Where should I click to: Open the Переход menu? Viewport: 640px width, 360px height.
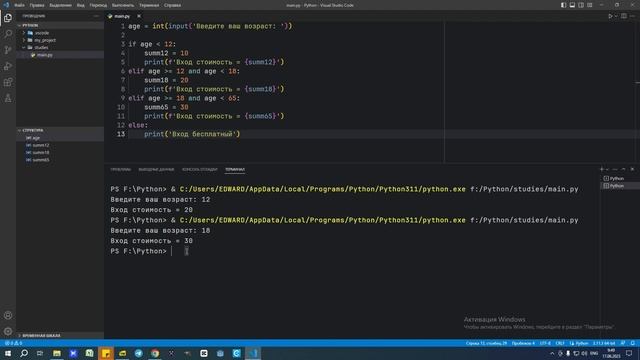98,5
